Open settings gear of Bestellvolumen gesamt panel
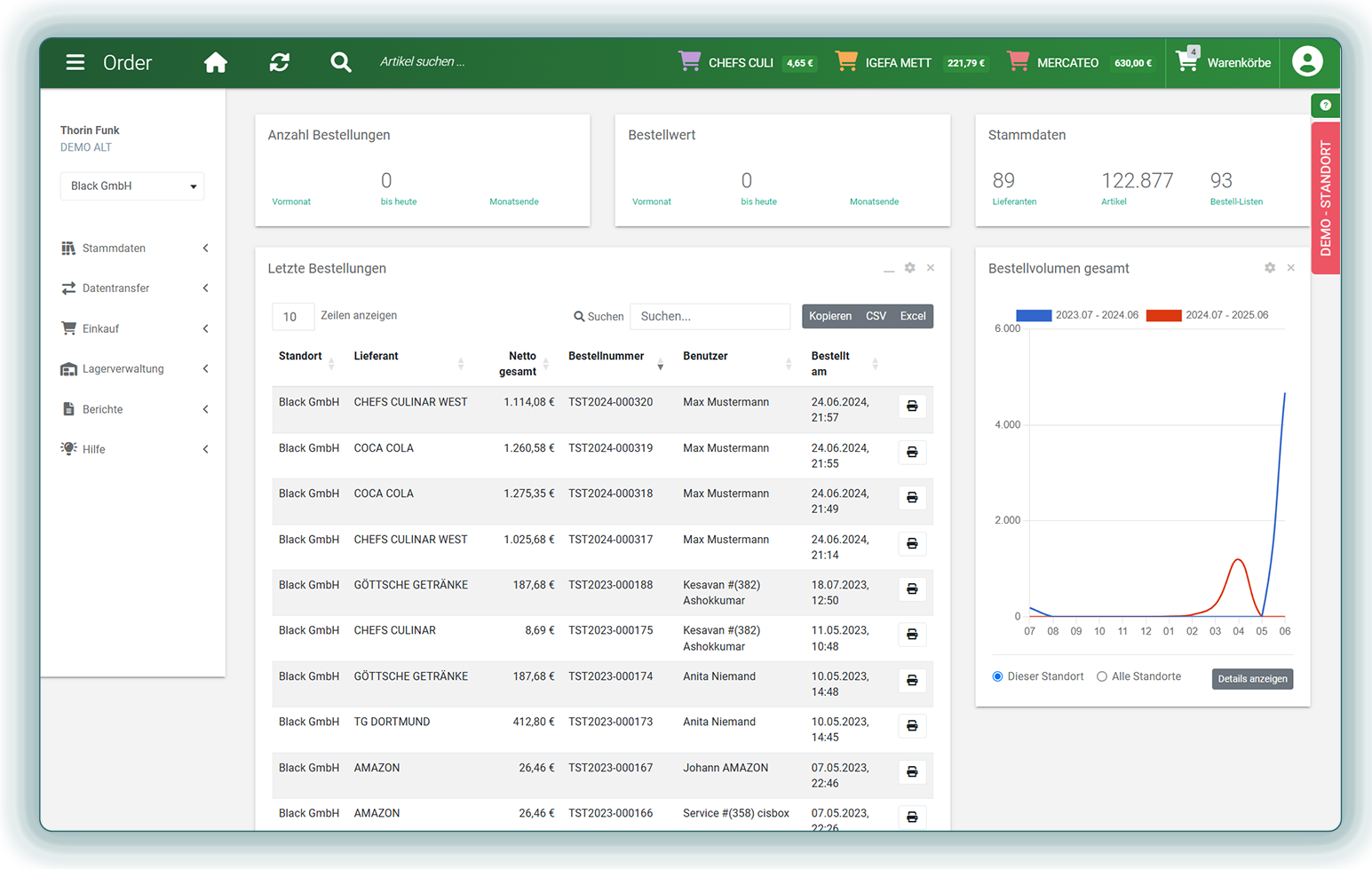 (1269, 268)
